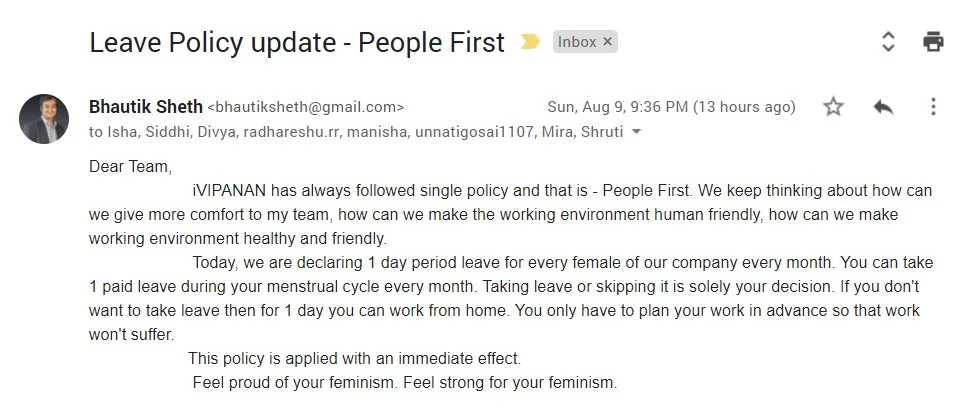Remove the Inbox label with the ×
Viewport: 960px width, 418px height.
(x=607, y=42)
